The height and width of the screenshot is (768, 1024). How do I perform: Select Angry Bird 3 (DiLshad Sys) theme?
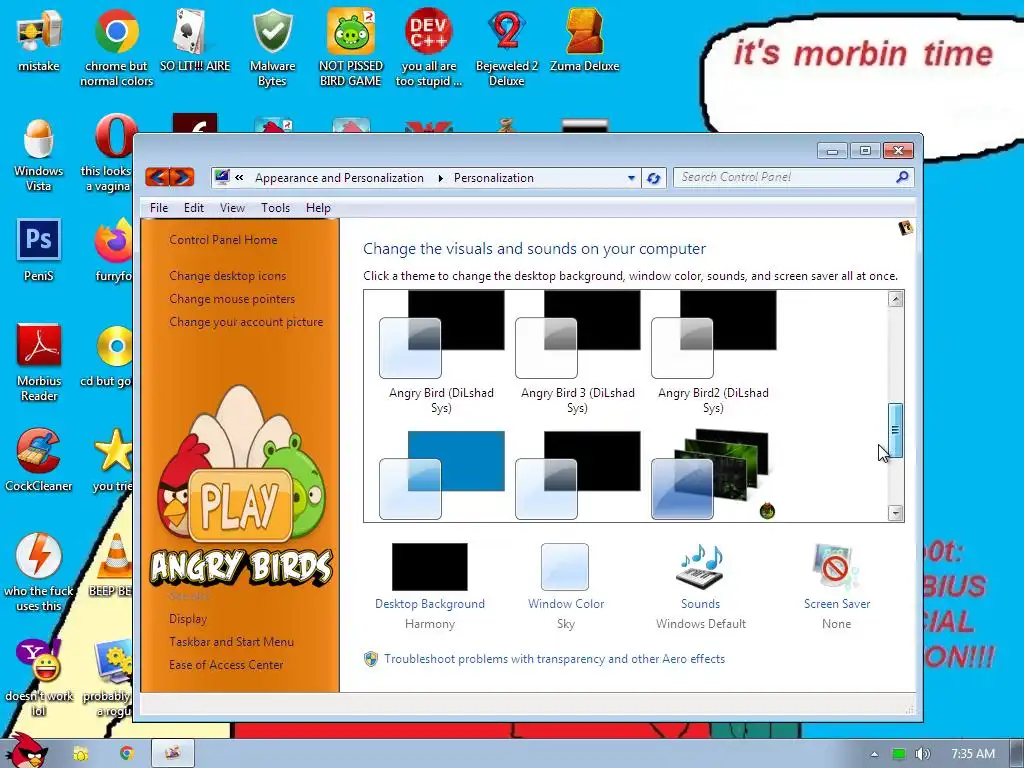click(x=577, y=353)
